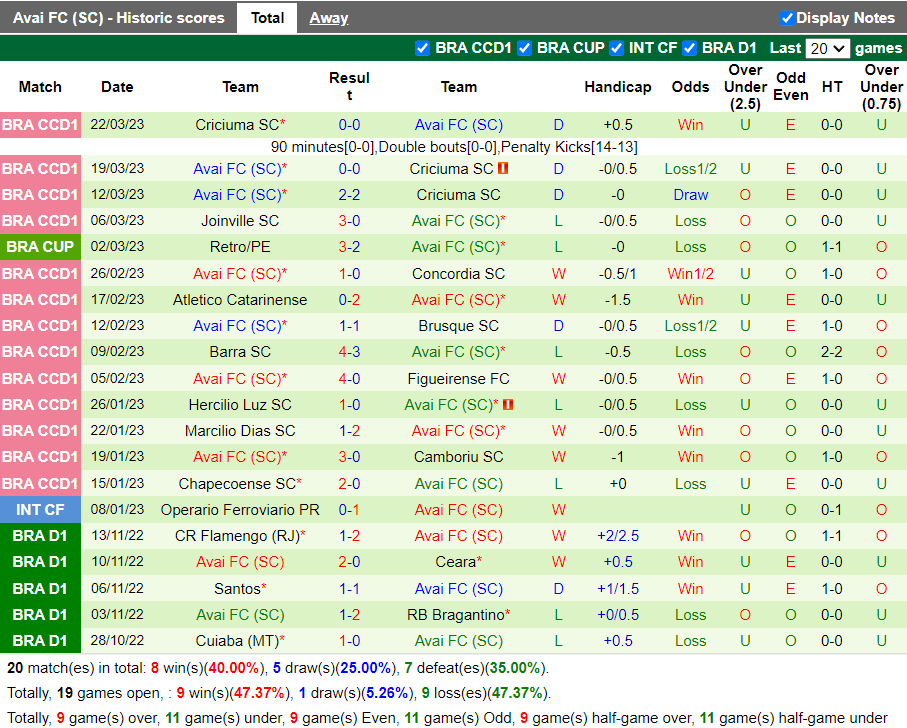Image resolution: width=907 pixels, height=728 pixels.
Task: Click red card icon beside Criciuma SC
Action: pyautogui.click(x=503, y=169)
